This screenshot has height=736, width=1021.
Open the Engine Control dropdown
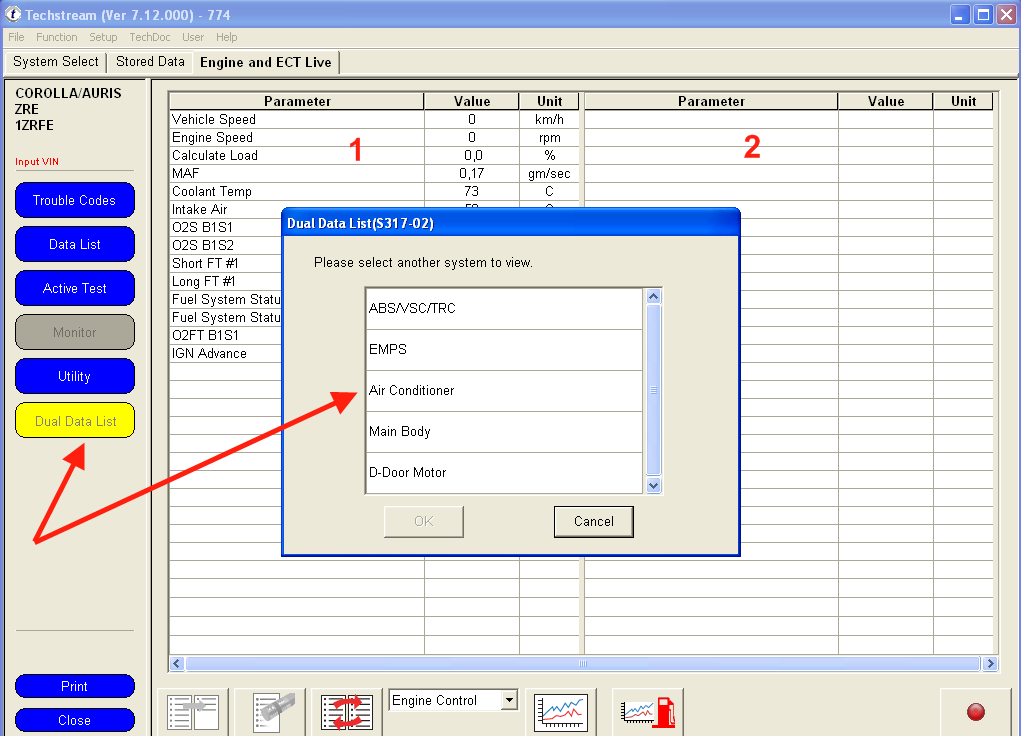[x=510, y=700]
